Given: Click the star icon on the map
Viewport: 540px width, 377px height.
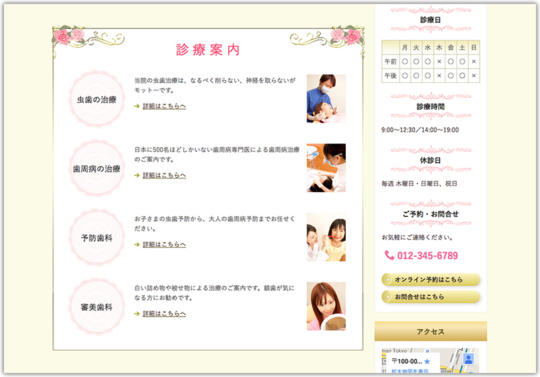Looking at the screenshot, I should [x=427, y=362].
